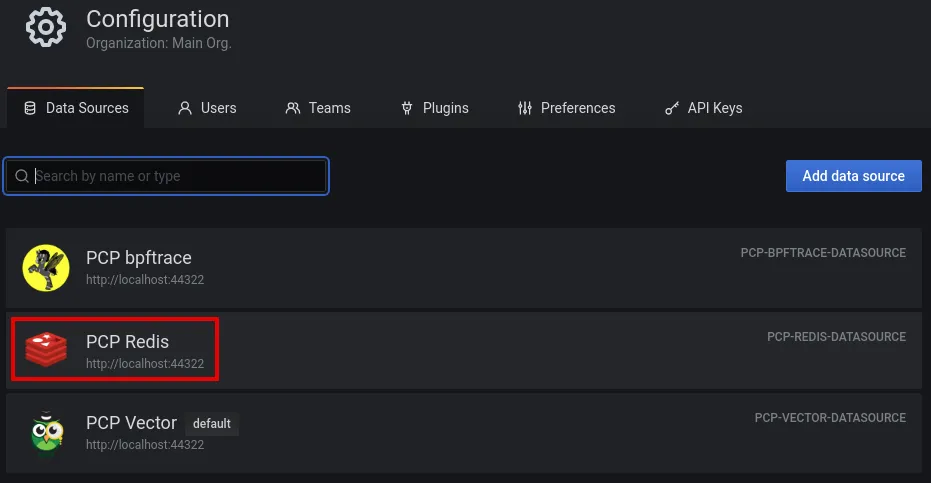Image resolution: width=931 pixels, height=483 pixels.
Task: Click the magnifier icon in search box
Action: (x=21, y=176)
